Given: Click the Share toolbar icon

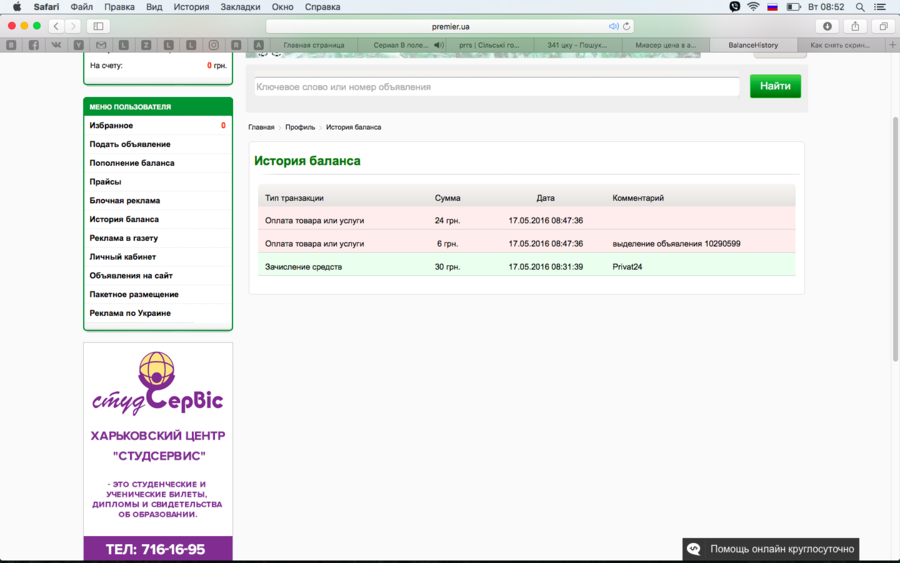Looking at the screenshot, I should pyautogui.click(x=855, y=26).
